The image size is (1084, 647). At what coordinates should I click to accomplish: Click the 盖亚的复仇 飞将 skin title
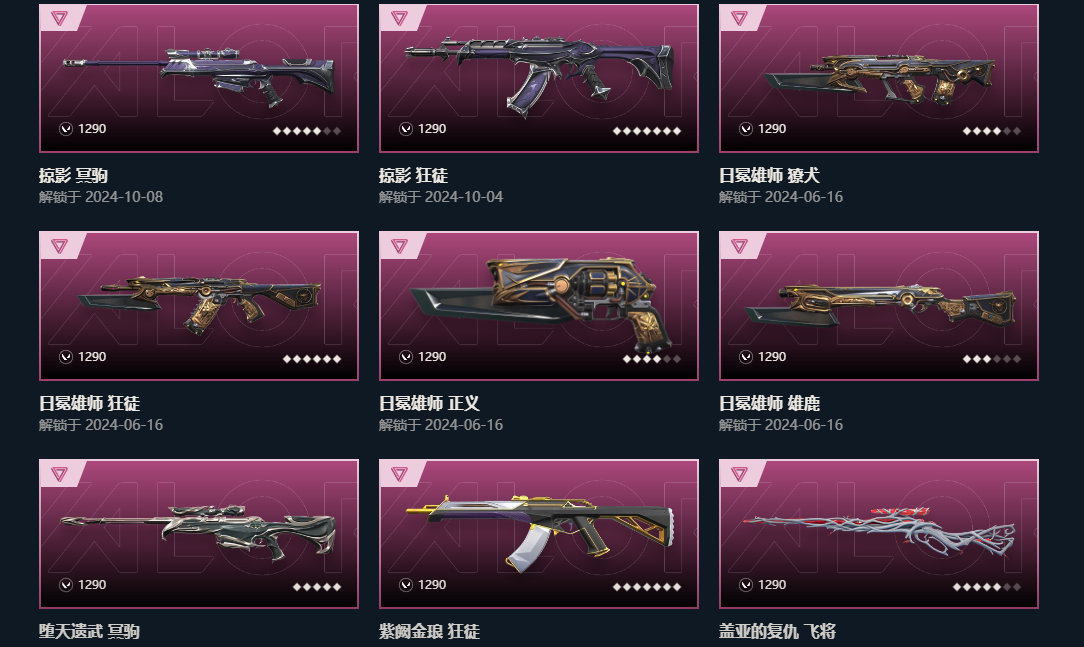pyautogui.click(x=777, y=631)
